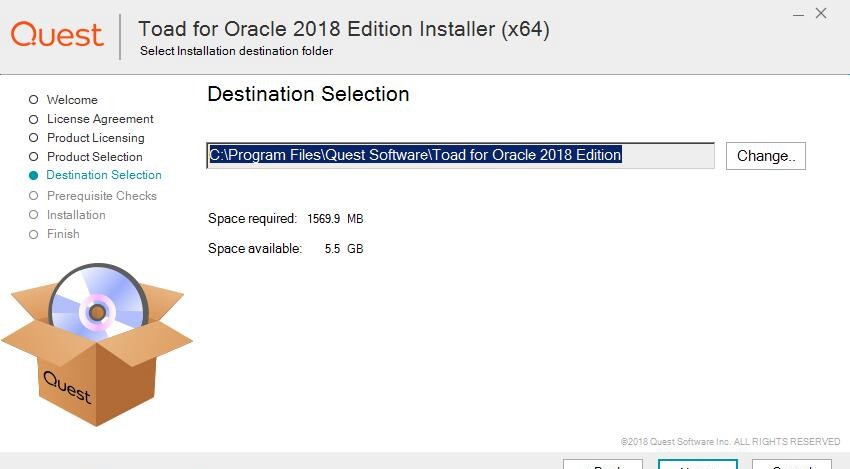
Task: Click the circle marker beside Welcome
Action: (34, 100)
